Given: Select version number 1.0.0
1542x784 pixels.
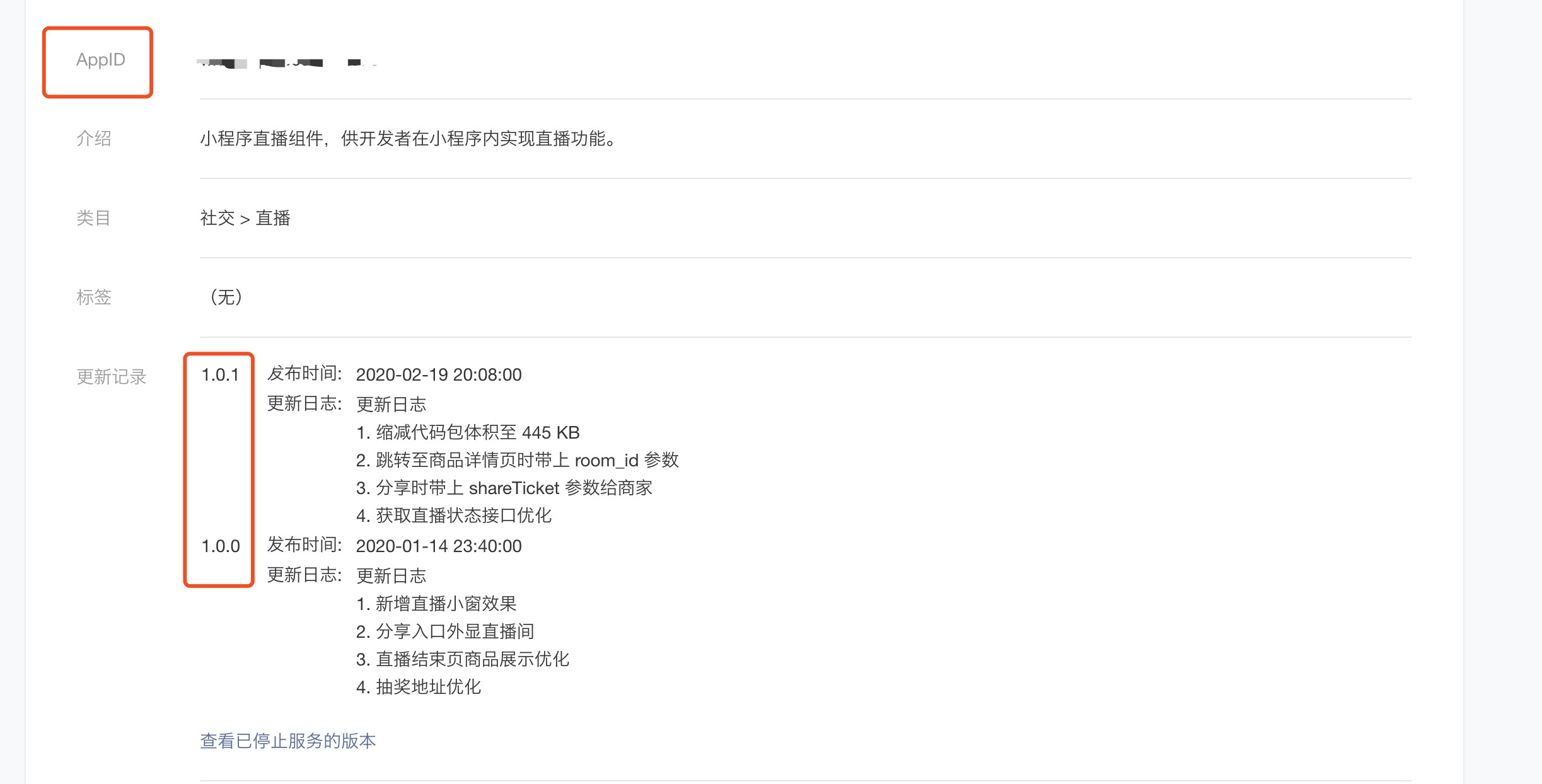Looking at the screenshot, I should (x=220, y=546).
